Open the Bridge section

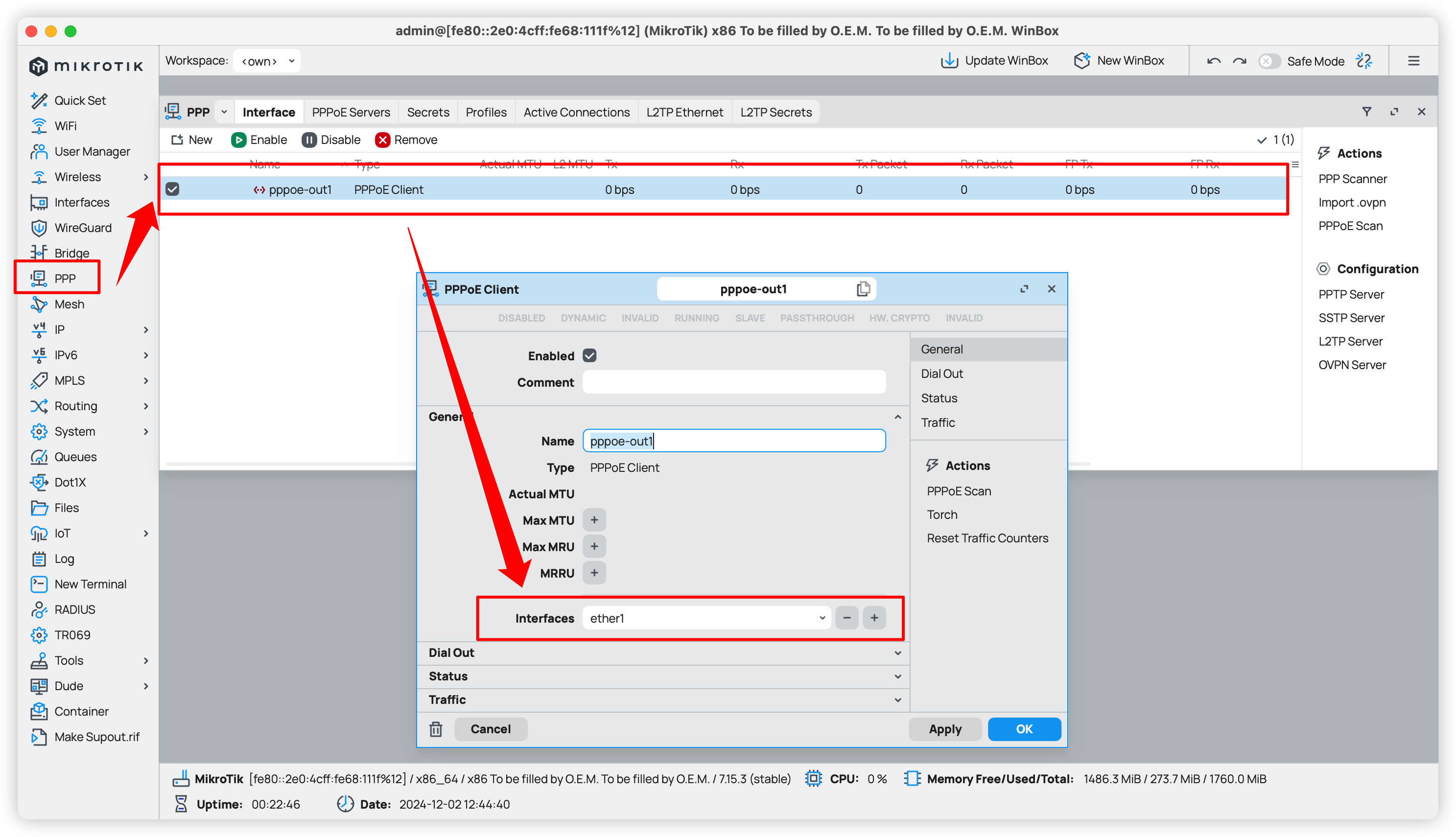(71, 253)
